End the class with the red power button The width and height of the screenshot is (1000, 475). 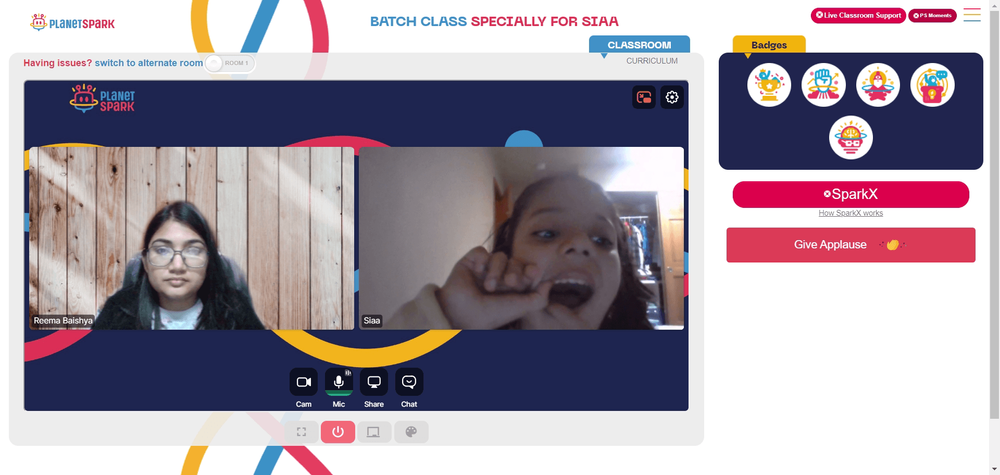[338, 432]
